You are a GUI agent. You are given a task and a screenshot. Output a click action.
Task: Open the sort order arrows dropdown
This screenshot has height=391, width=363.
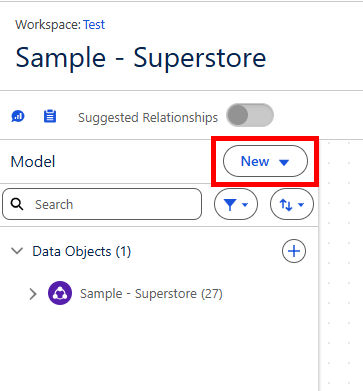click(292, 204)
